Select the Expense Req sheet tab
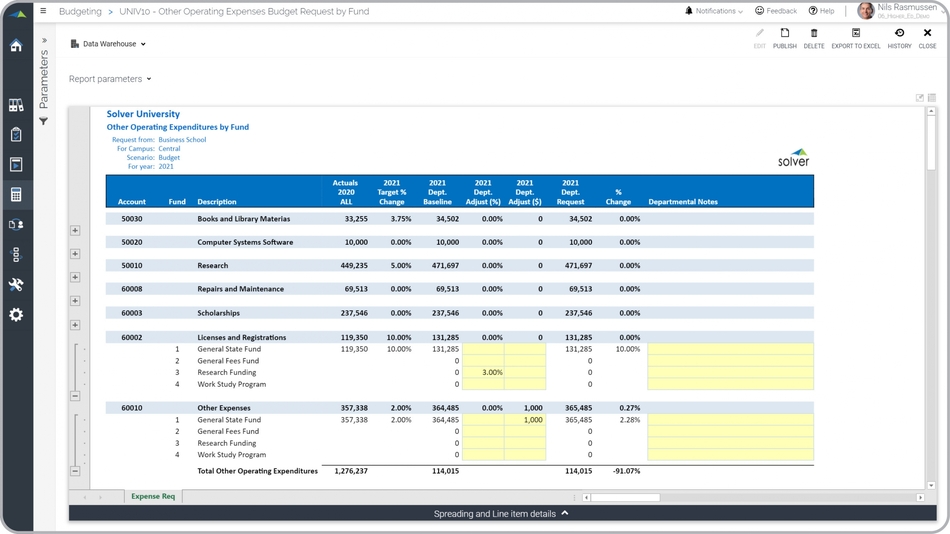950x534 pixels. point(153,496)
